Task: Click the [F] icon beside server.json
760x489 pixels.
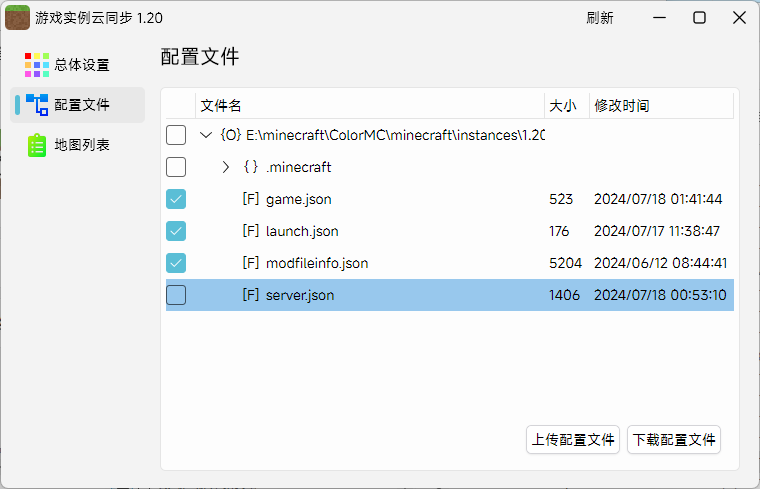Action: 251,295
